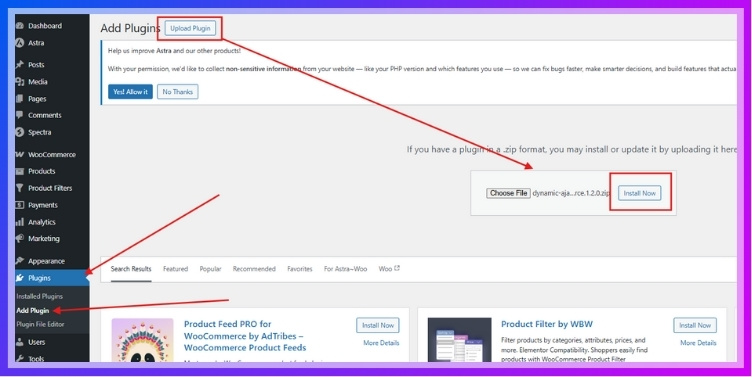Click the Appearance brush icon
The height and width of the screenshot is (377, 752).
(20, 261)
